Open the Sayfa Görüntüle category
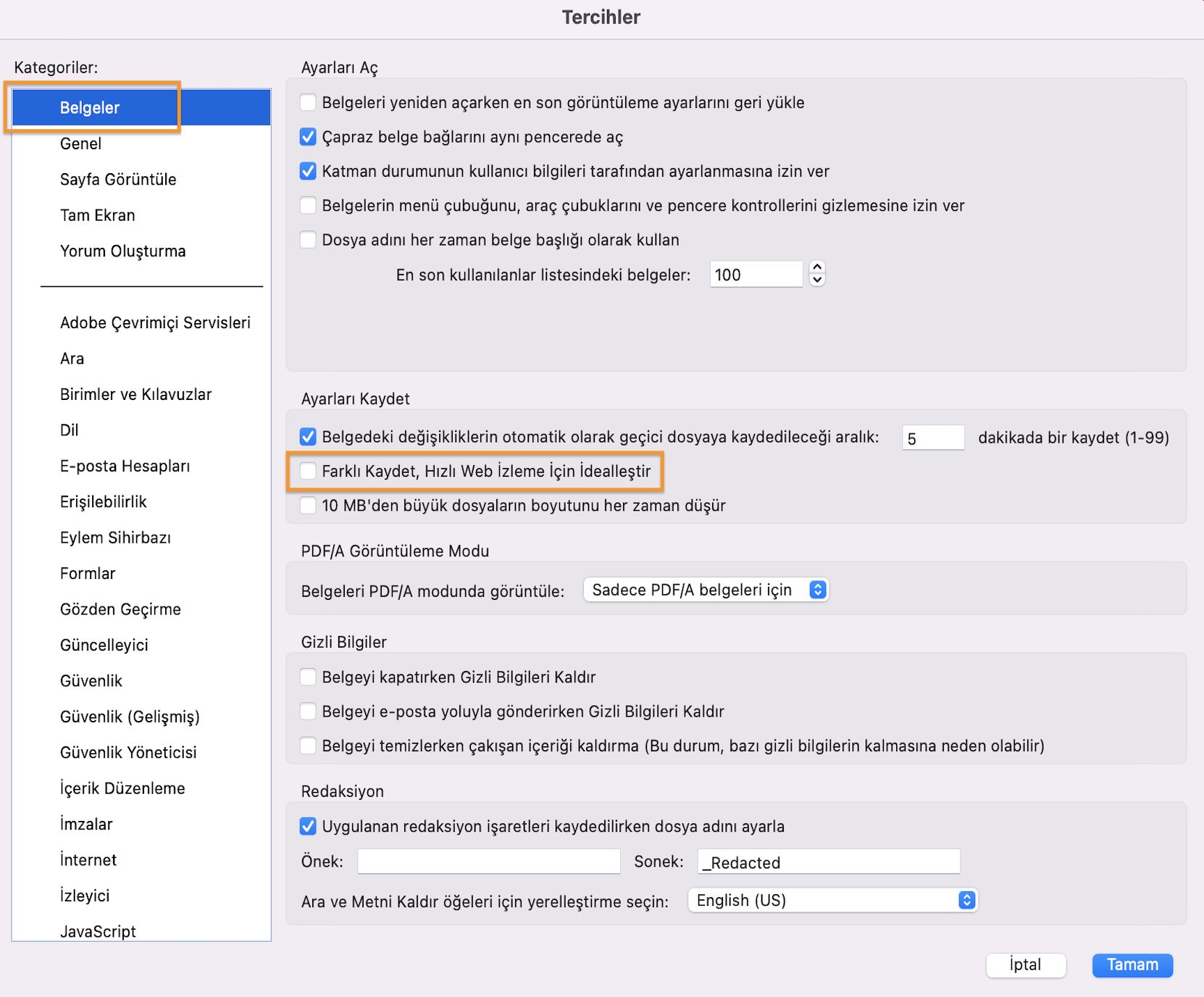This screenshot has width=1204, height=997. 118,179
